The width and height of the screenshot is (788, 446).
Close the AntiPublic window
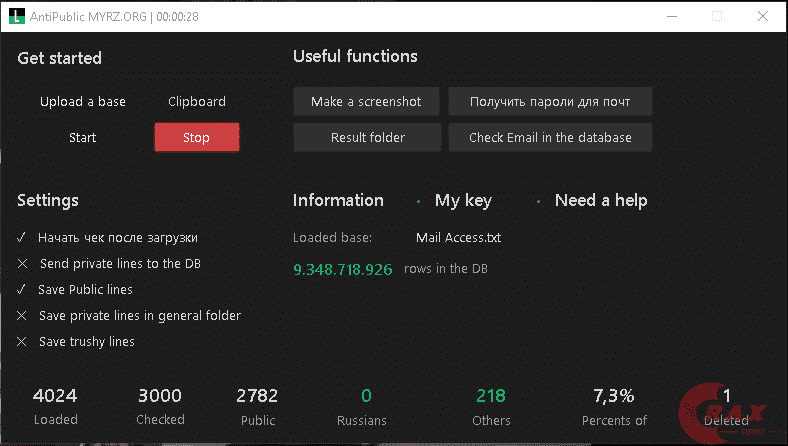point(763,16)
